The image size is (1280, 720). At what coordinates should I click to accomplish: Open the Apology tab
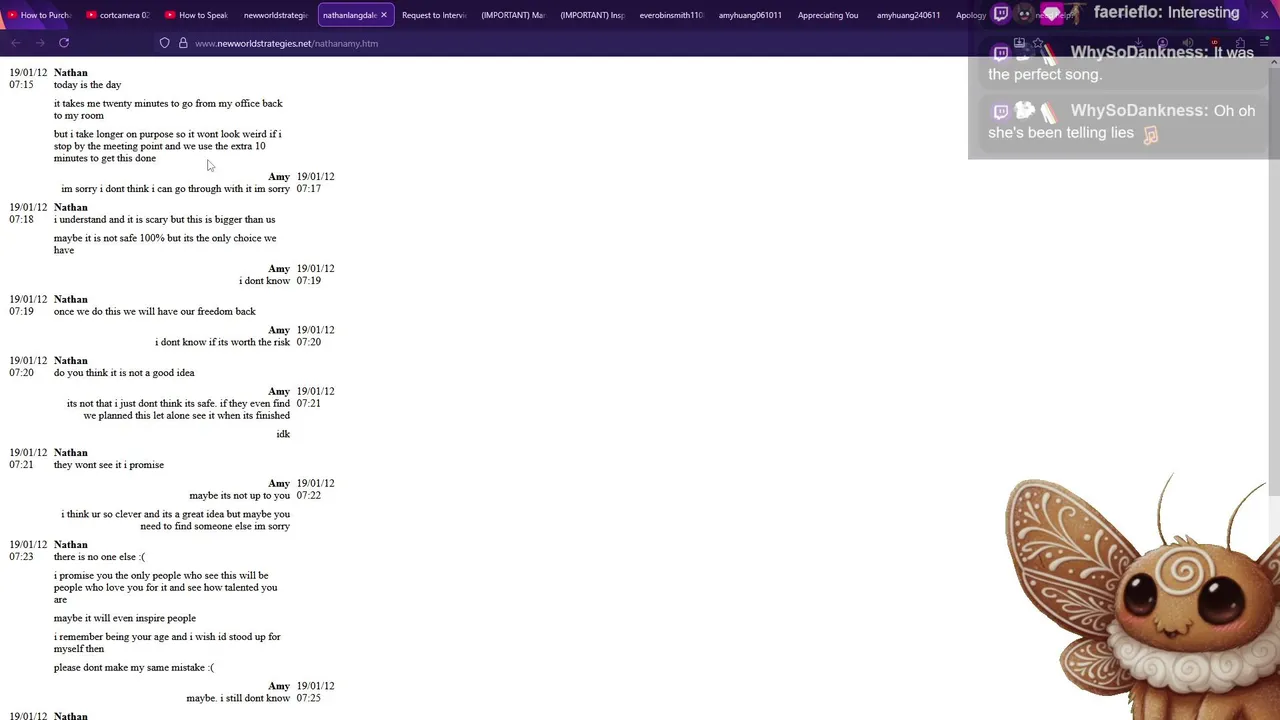pyautogui.click(x=970, y=15)
